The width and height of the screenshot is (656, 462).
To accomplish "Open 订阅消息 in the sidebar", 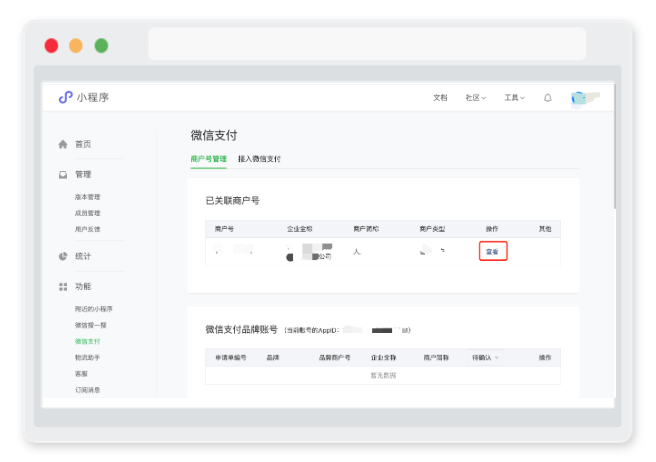I will 87,390.
